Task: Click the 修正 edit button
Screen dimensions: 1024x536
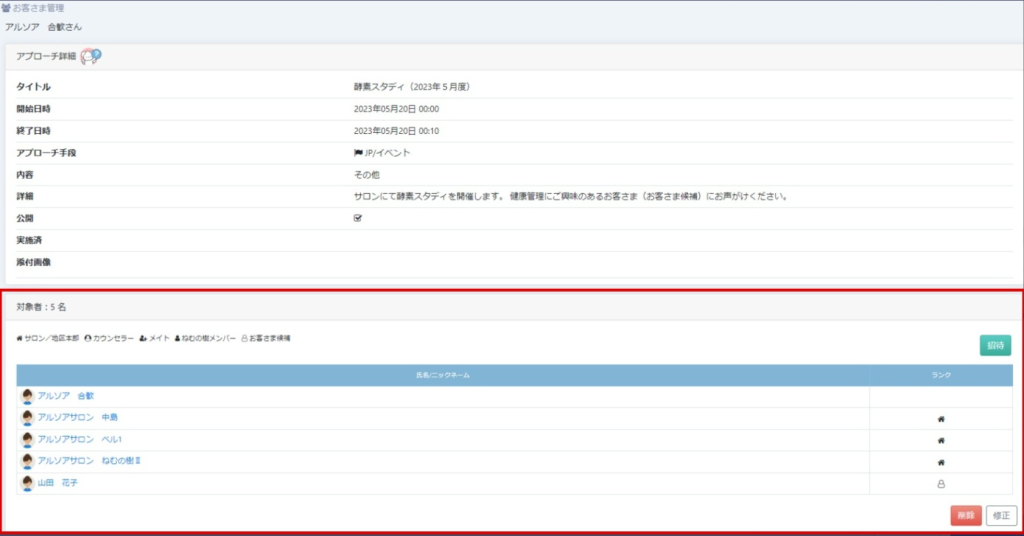Action: pyautogui.click(x=1001, y=516)
